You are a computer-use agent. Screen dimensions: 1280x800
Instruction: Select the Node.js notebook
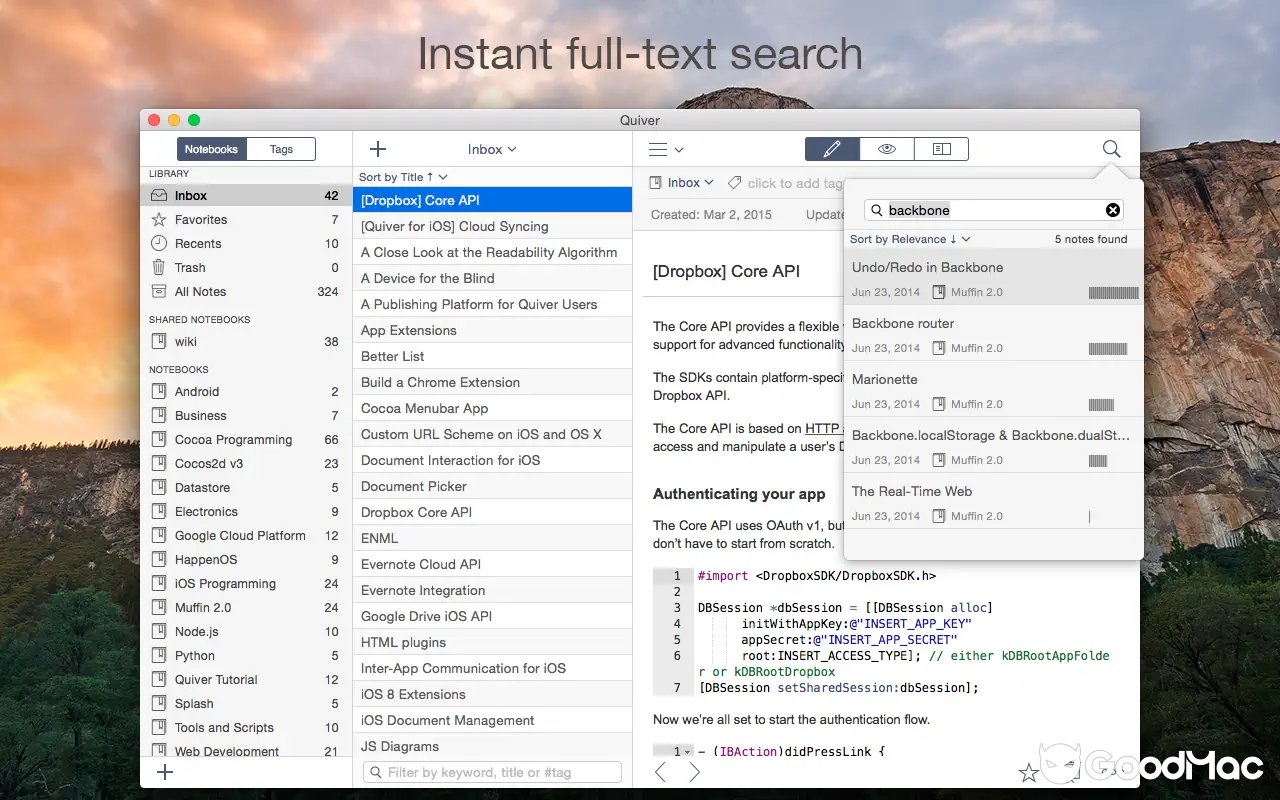coord(246,632)
